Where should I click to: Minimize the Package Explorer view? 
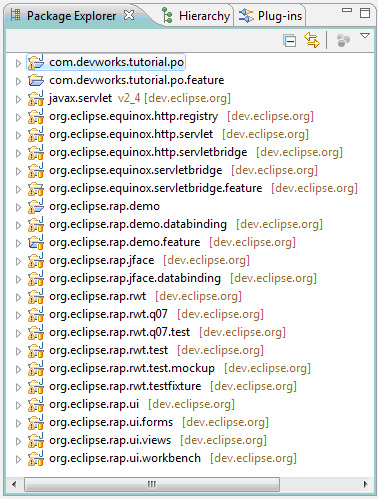[347, 10]
